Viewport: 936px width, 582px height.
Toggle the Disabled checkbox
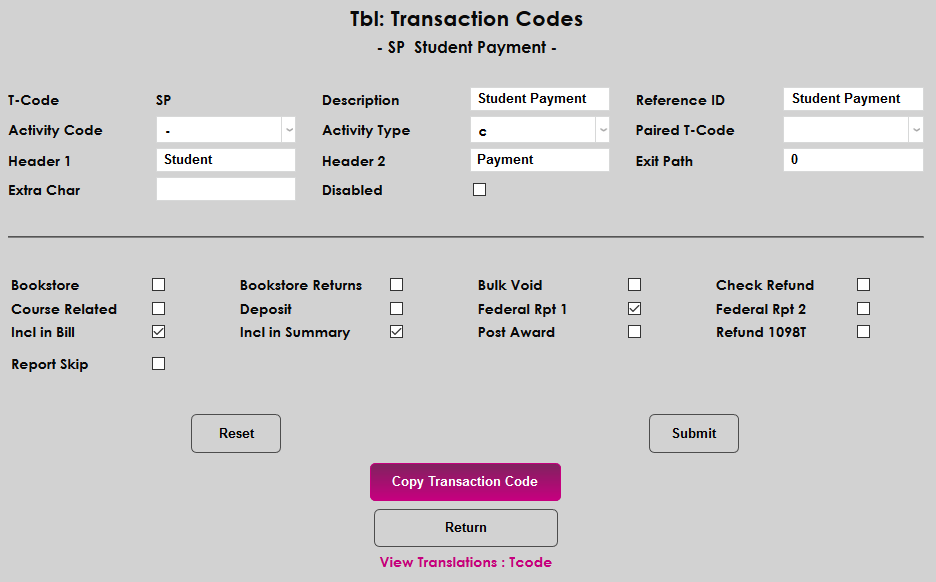[x=480, y=190]
